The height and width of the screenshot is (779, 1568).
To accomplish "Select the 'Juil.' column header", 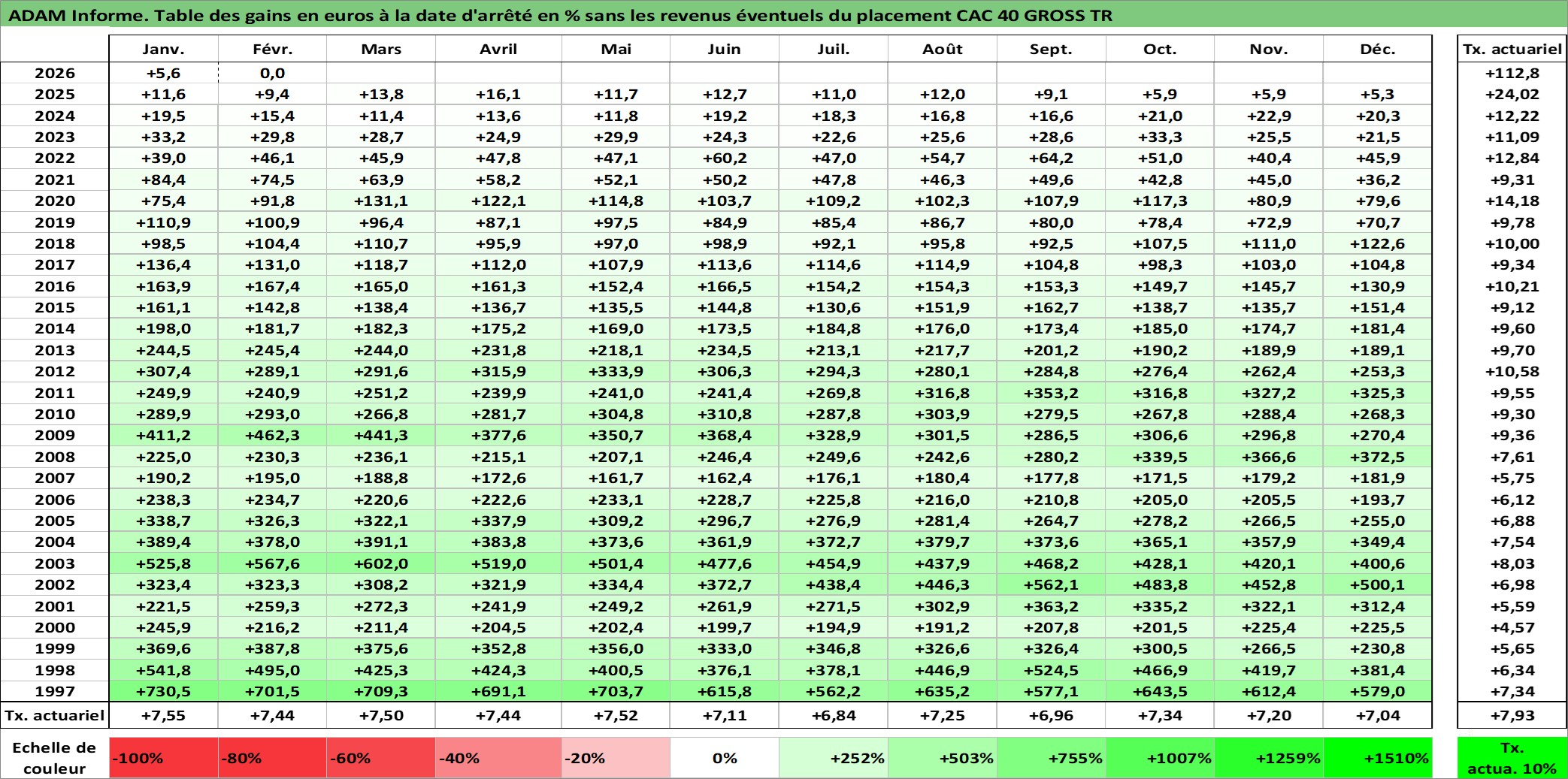I will (x=834, y=49).
